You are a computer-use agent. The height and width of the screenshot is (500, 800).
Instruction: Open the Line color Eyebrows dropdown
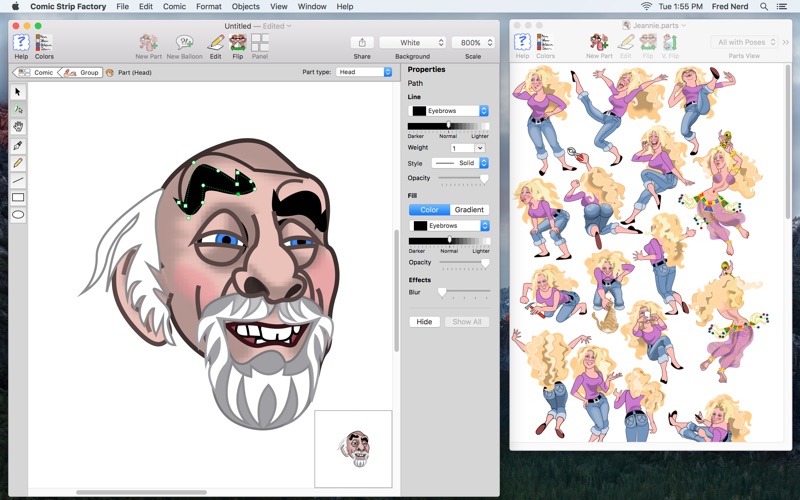pyautogui.click(x=448, y=111)
